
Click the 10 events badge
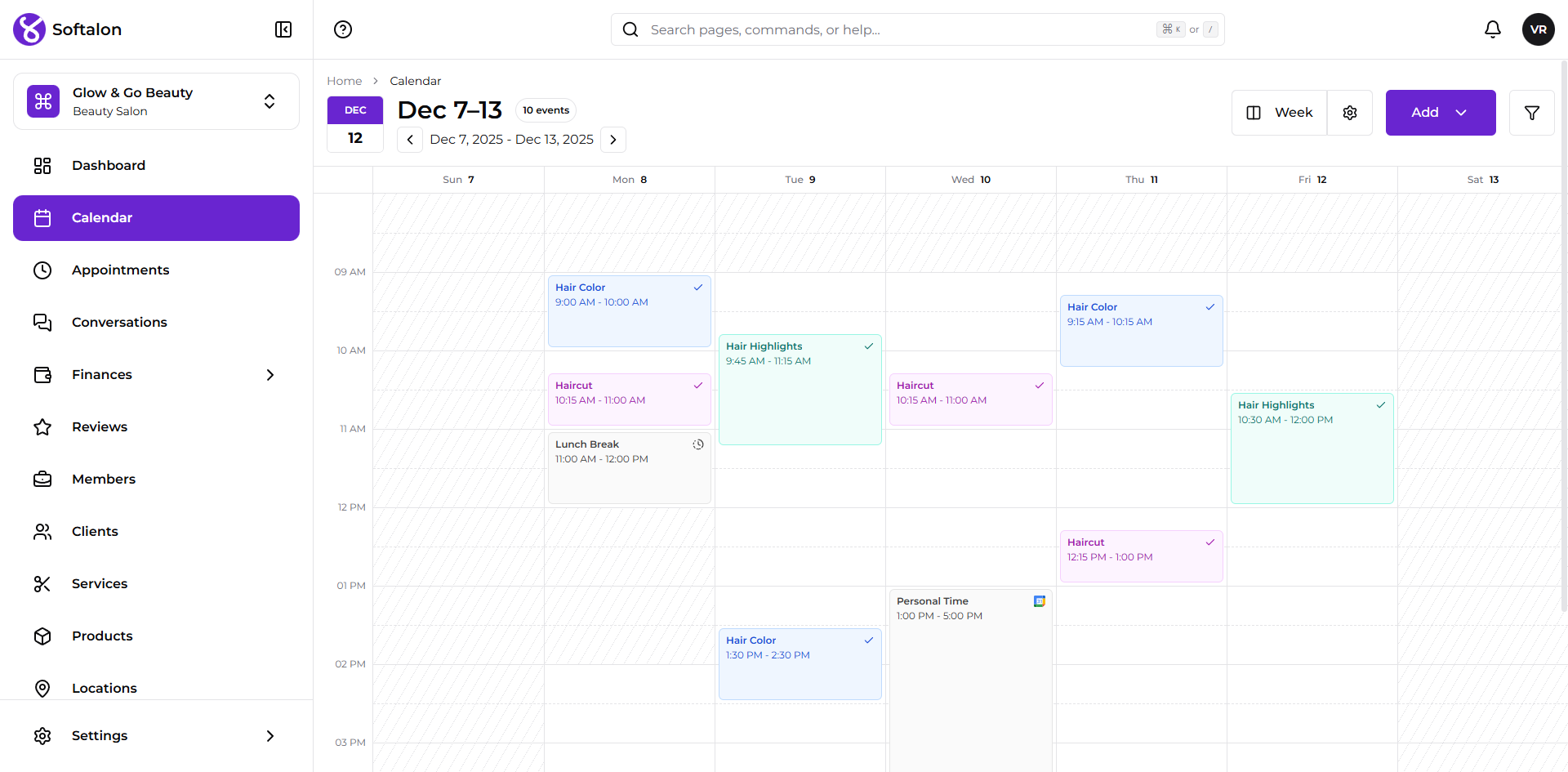(x=546, y=110)
